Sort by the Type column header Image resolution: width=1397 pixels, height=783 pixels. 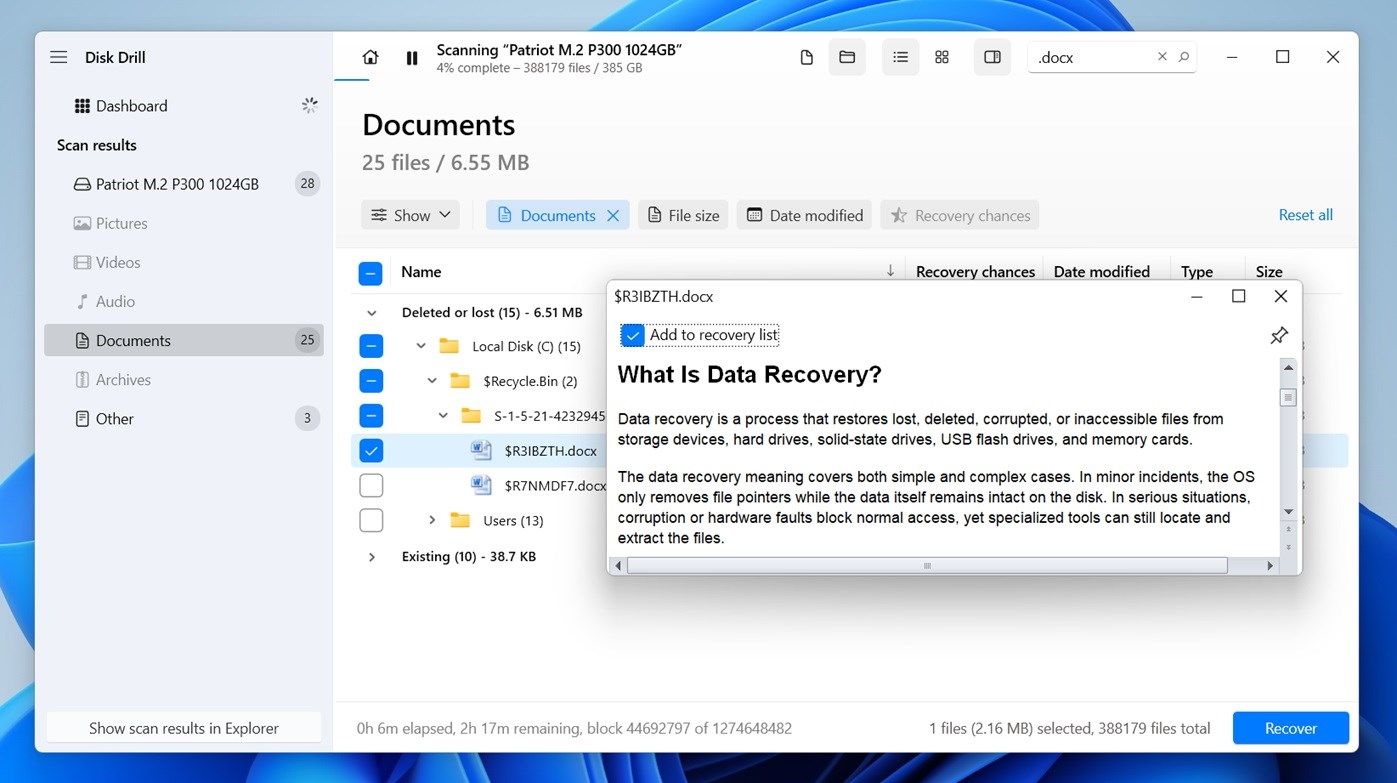[x=1196, y=272]
